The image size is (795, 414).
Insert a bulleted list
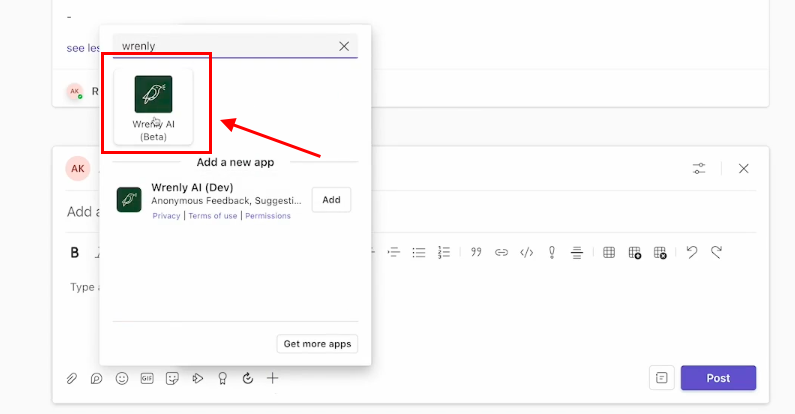[419, 252]
